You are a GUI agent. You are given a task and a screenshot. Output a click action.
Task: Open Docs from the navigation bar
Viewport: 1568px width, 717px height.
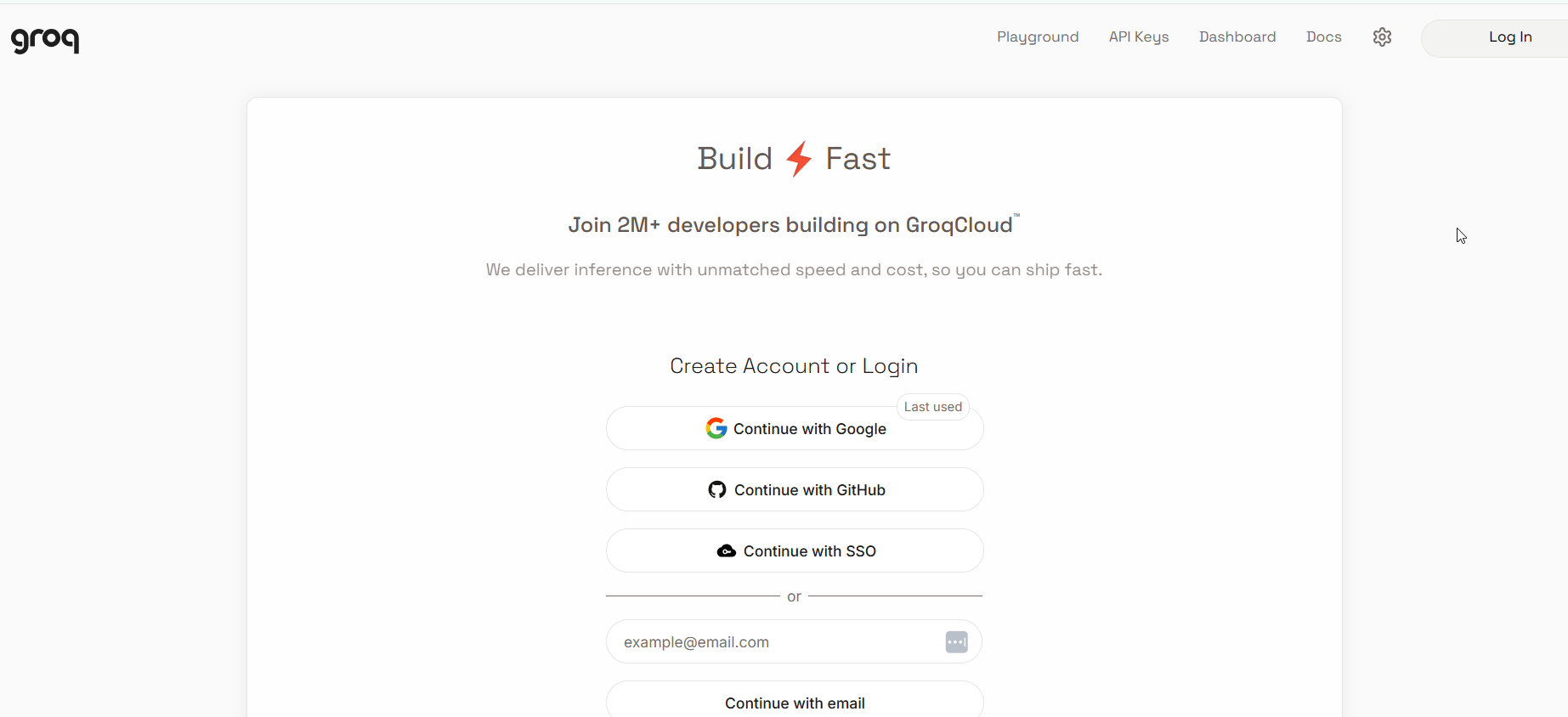pos(1323,37)
